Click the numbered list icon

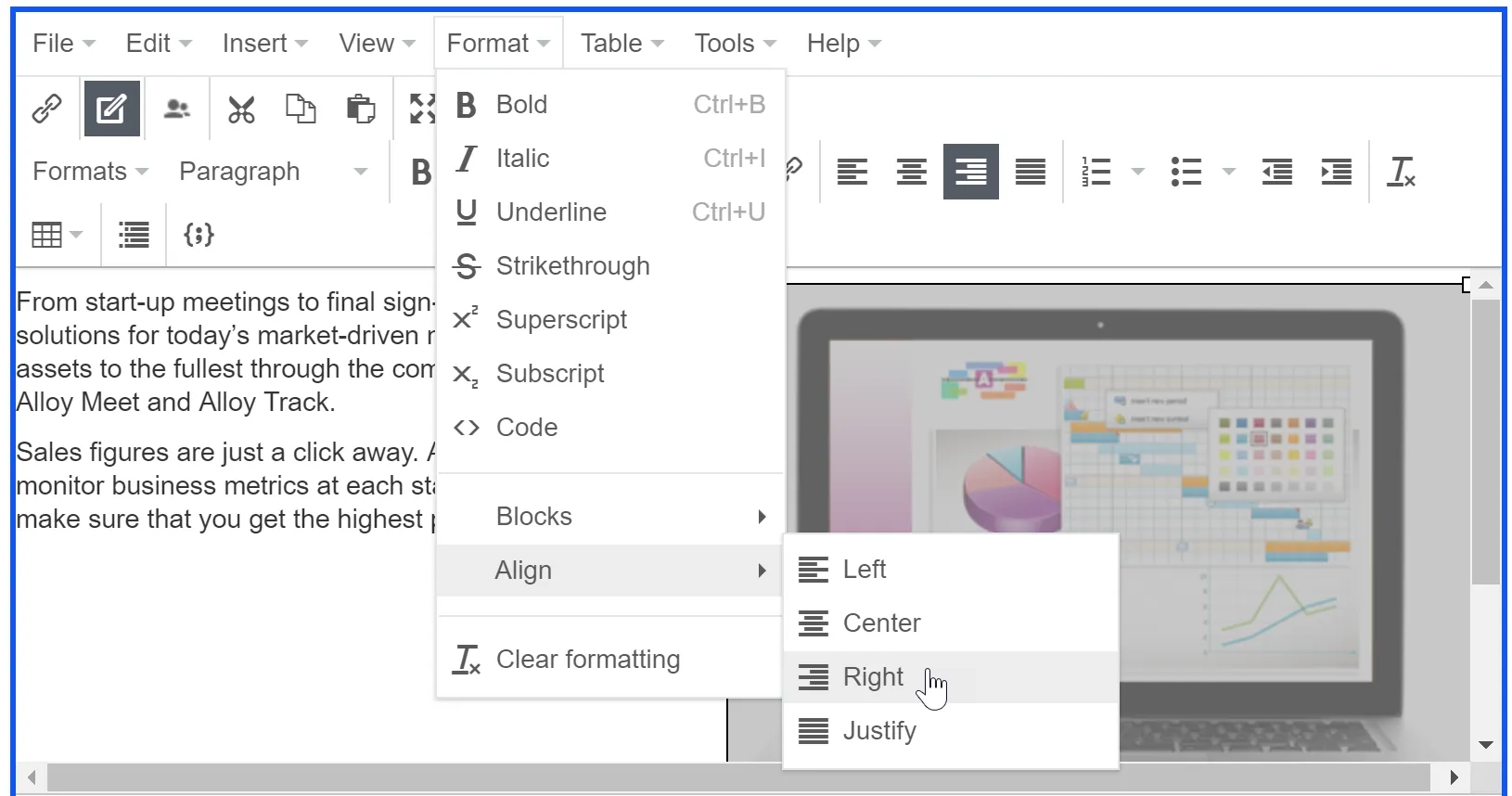1096,172
